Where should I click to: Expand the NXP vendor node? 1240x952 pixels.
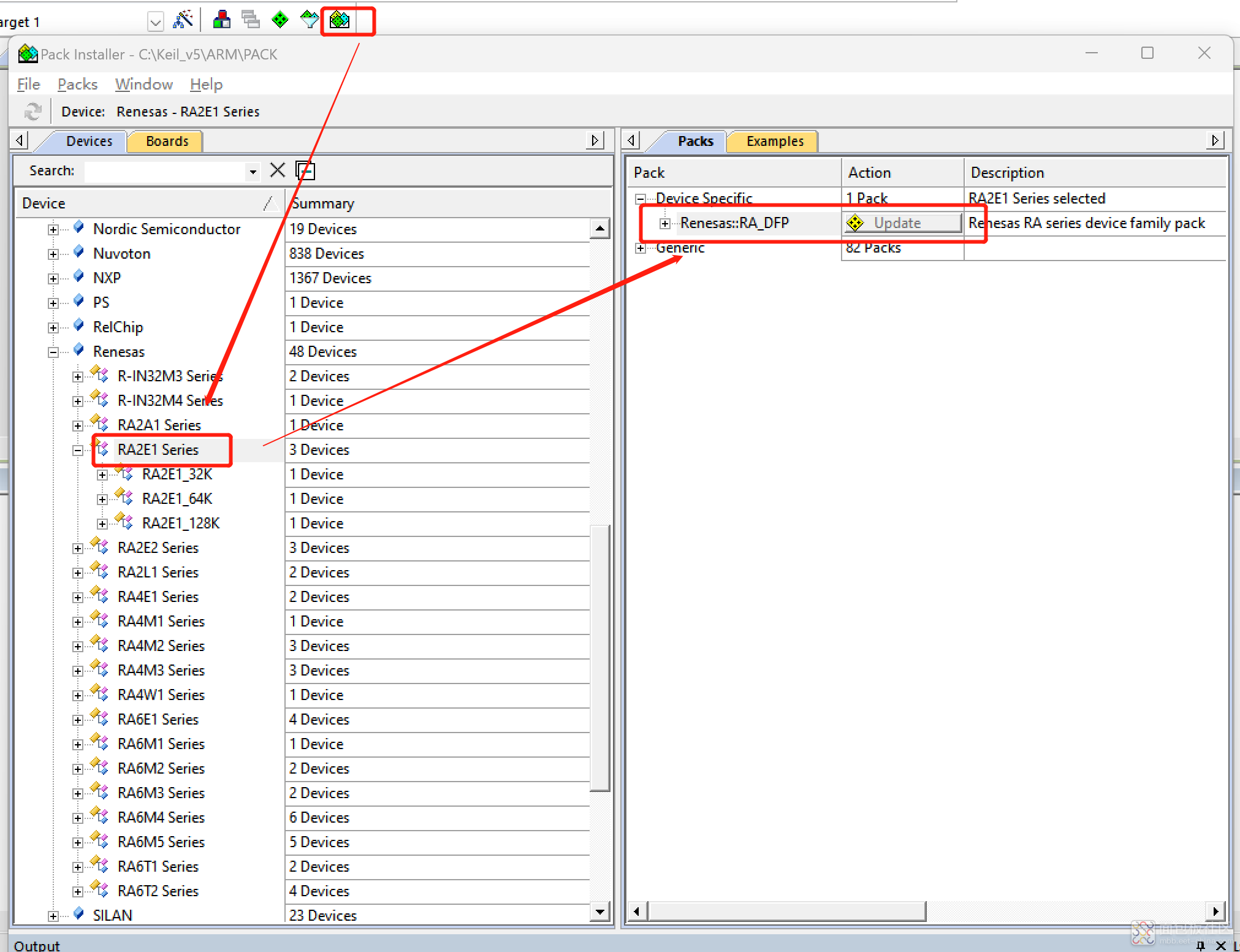53,279
